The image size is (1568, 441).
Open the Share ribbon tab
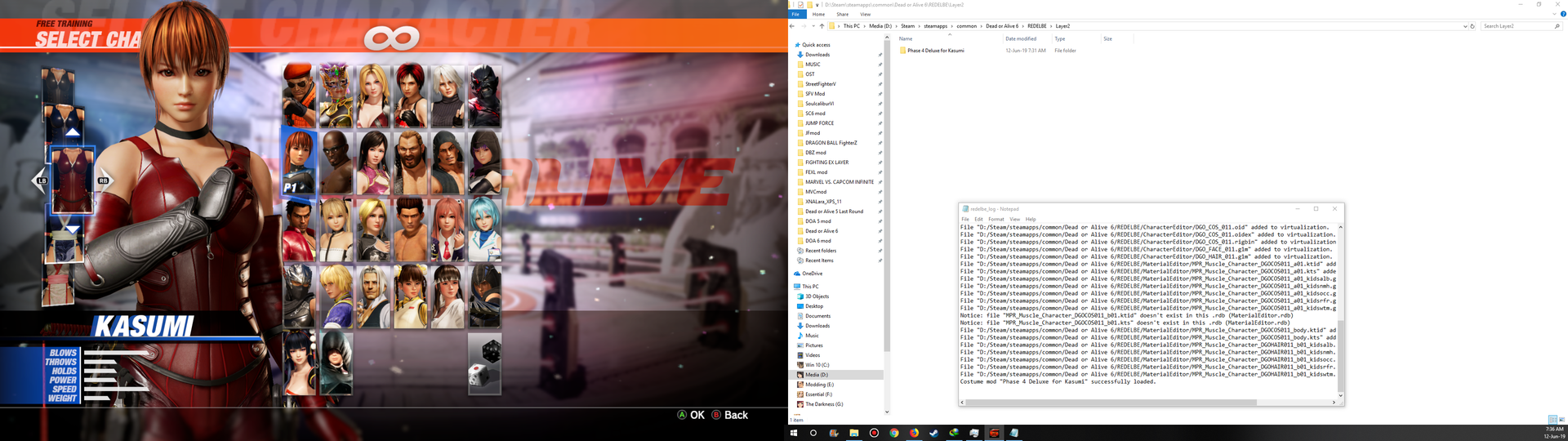pyautogui.click(x=842, y=14)
